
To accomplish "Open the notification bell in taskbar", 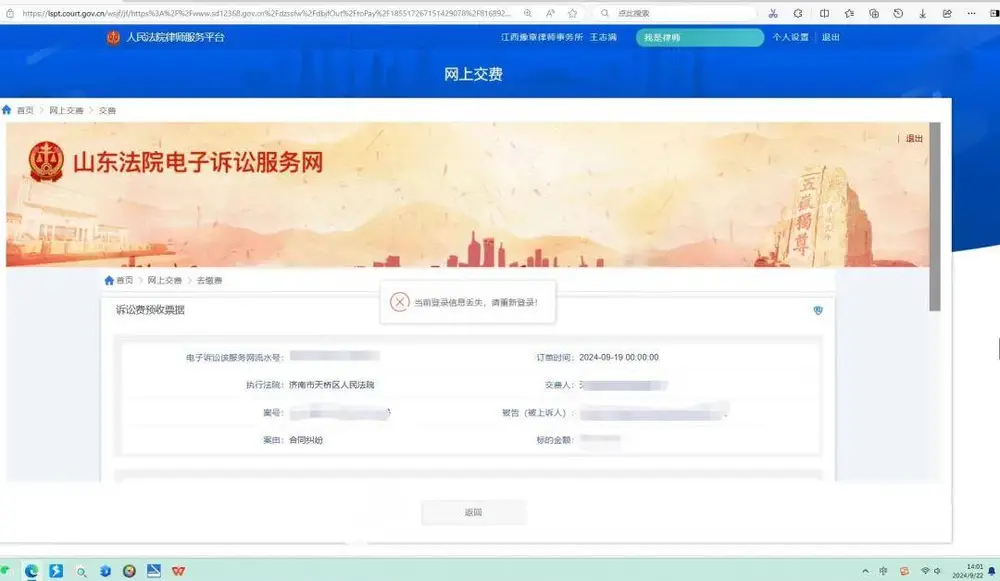I will 992,571.
